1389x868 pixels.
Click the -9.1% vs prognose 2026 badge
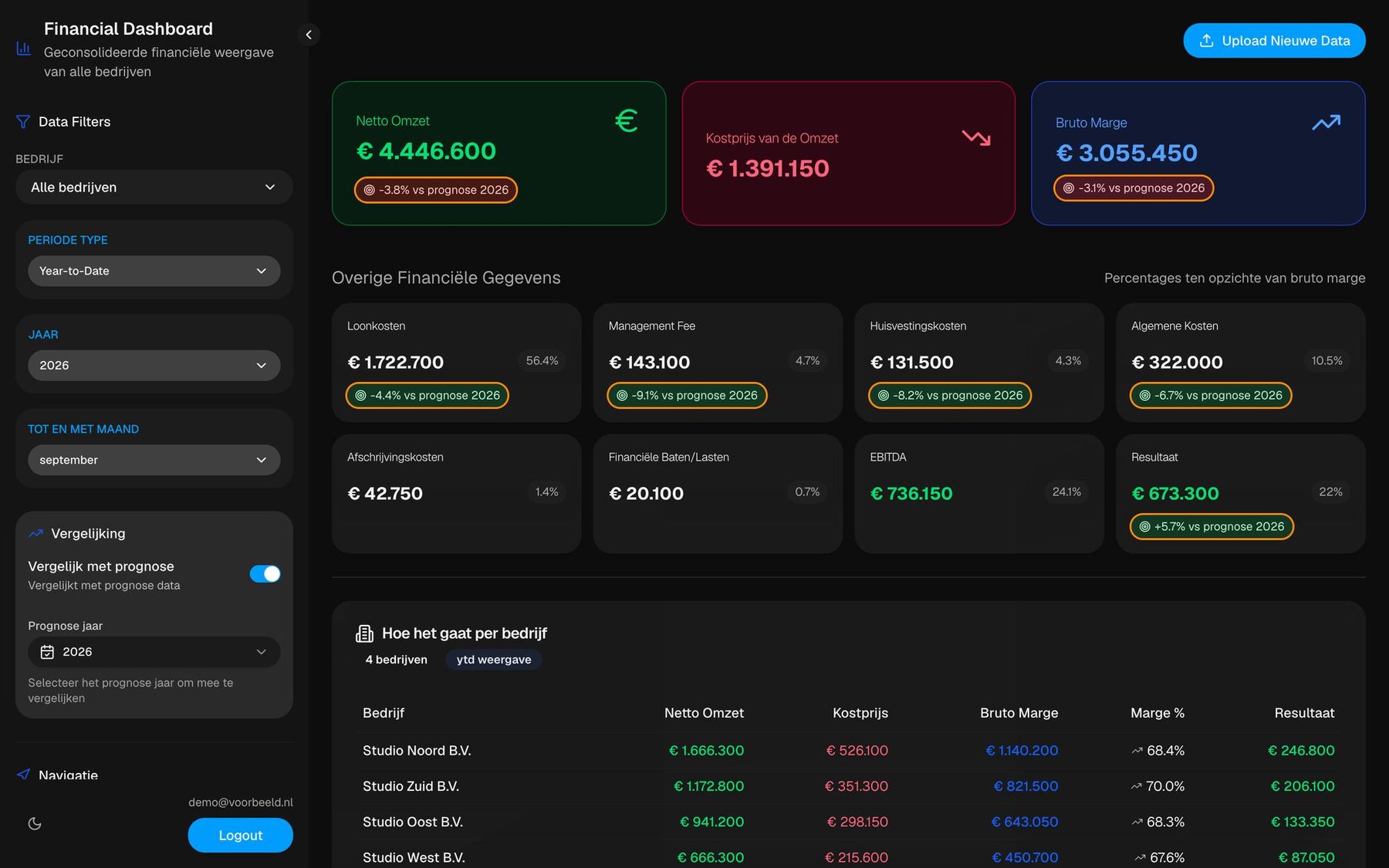(687, 396)
